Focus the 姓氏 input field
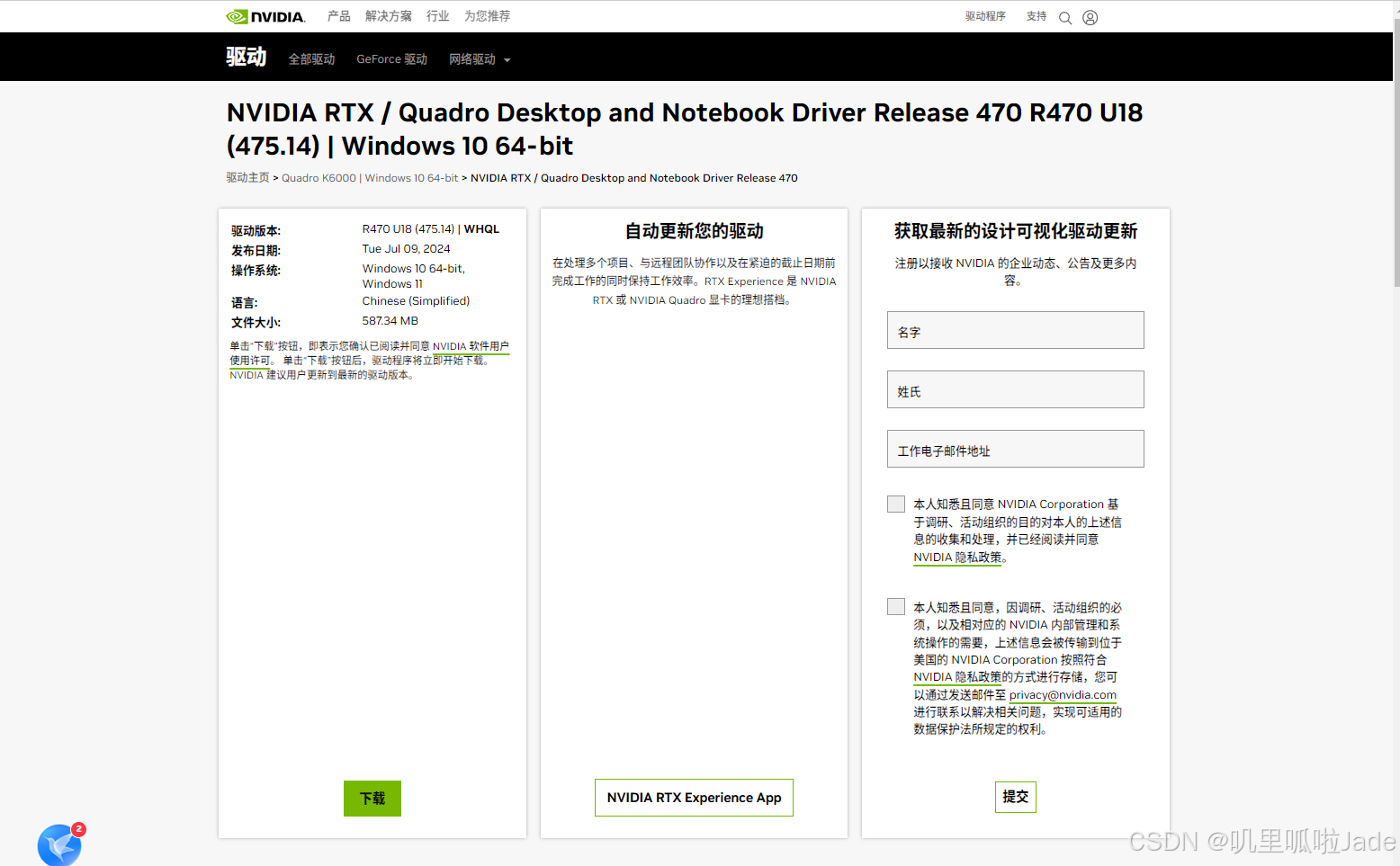The width and height of the screenshot is (1400, 866). (x=1016, y=389)
